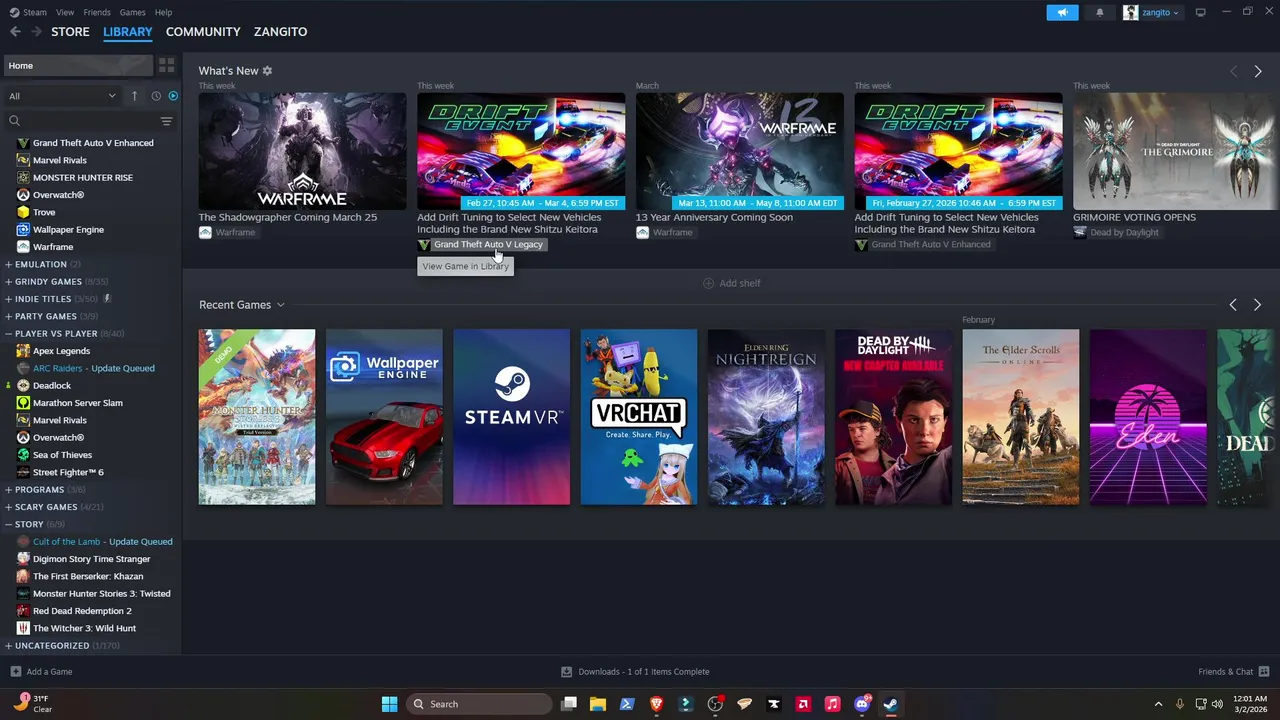Click Add a Game
1280x720 pixels.
tap(41, 672)
